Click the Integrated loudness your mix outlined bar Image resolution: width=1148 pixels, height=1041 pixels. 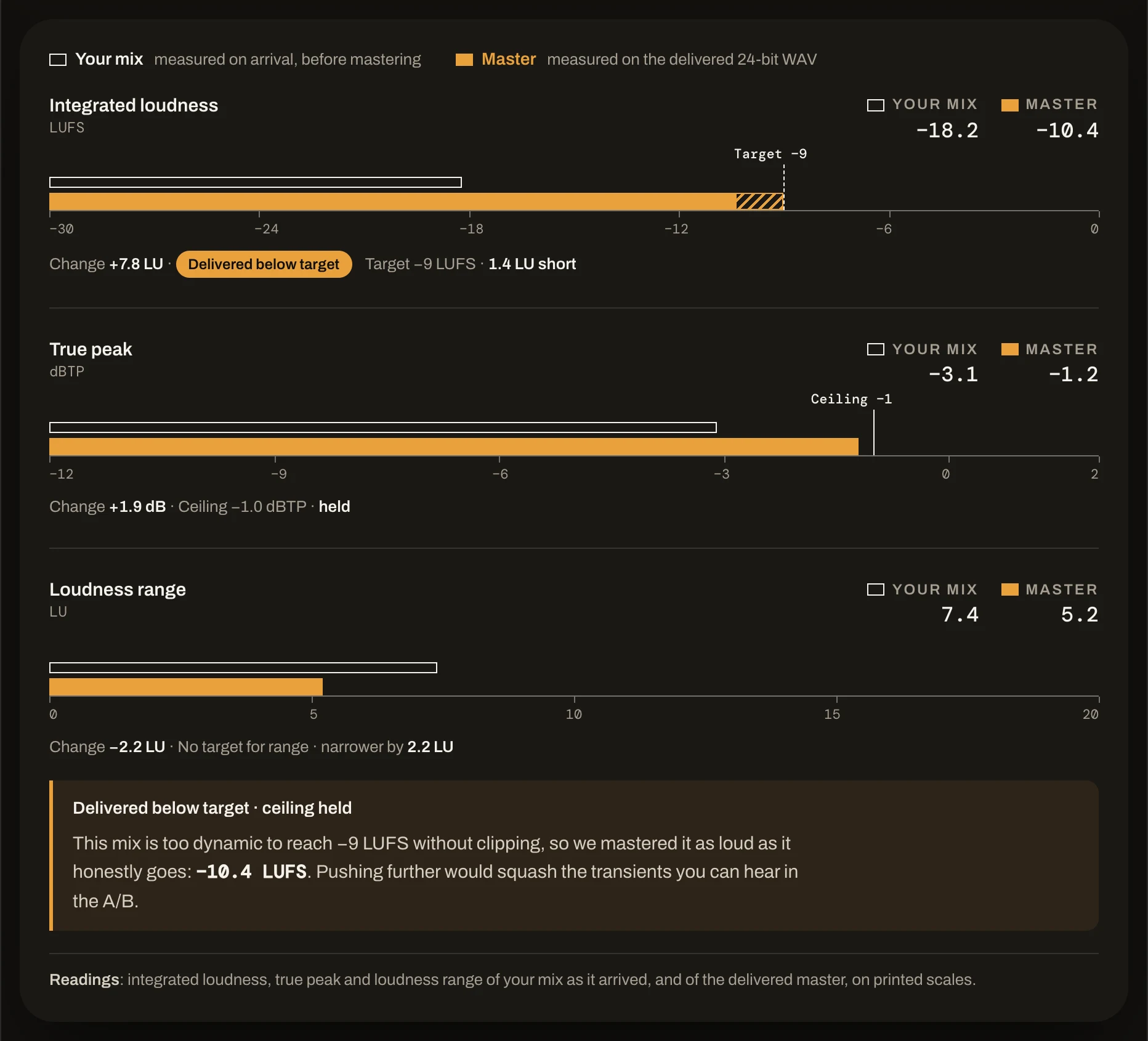pos(256,182)
